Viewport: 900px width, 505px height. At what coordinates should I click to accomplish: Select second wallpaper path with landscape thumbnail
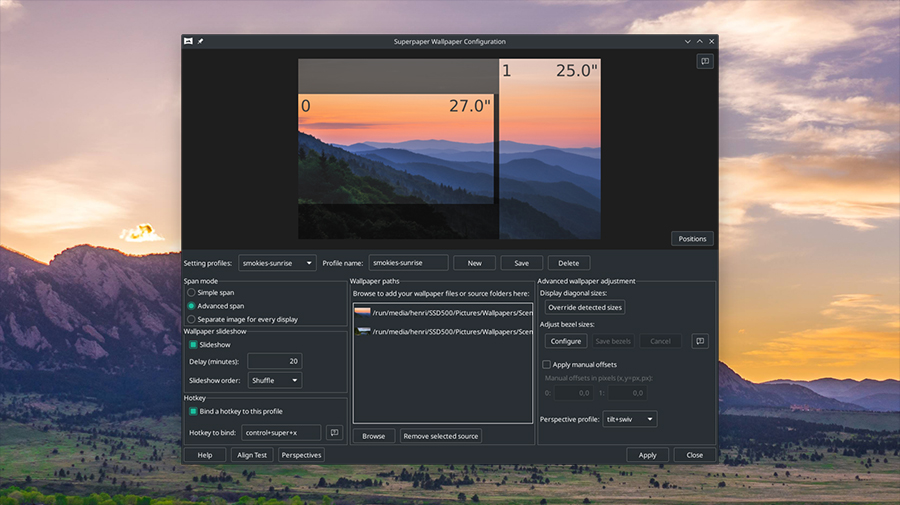tap(443, 331)
